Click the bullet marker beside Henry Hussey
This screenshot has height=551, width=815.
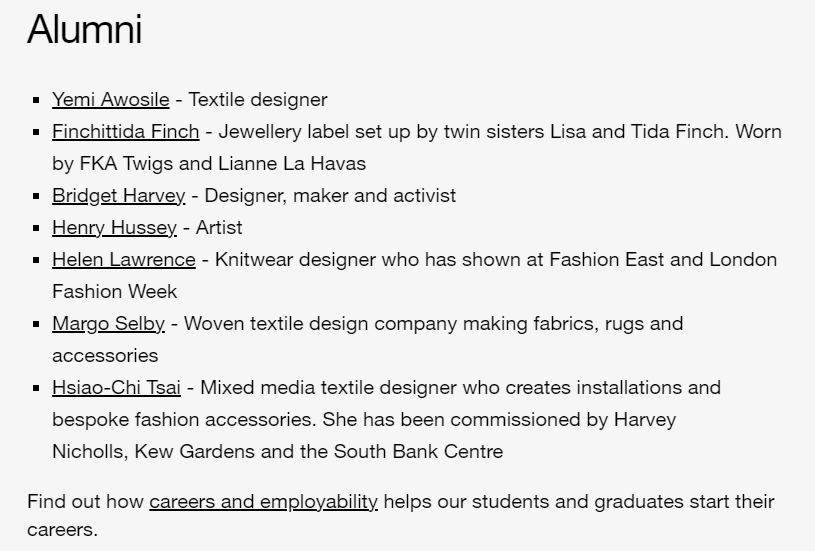pos(36,228)
